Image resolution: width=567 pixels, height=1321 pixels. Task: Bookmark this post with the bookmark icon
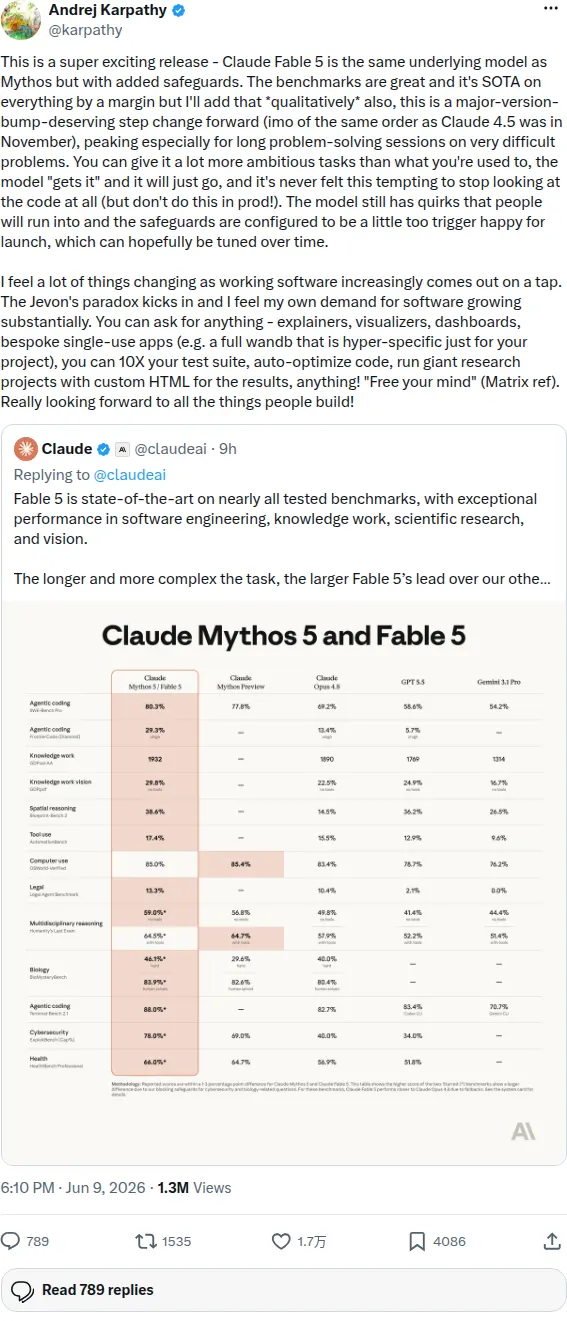click(417, 1241)
